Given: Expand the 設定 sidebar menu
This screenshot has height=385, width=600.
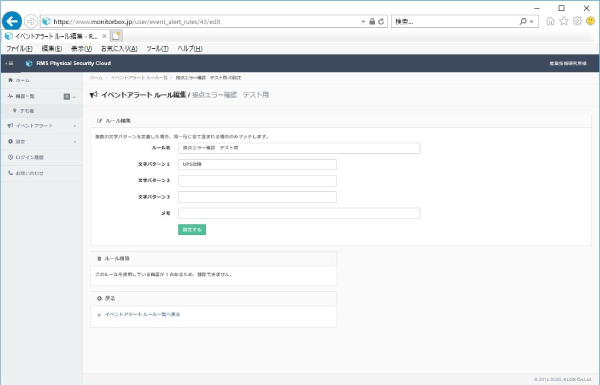Looking at the screenshot, I should (x=41, y=142).
